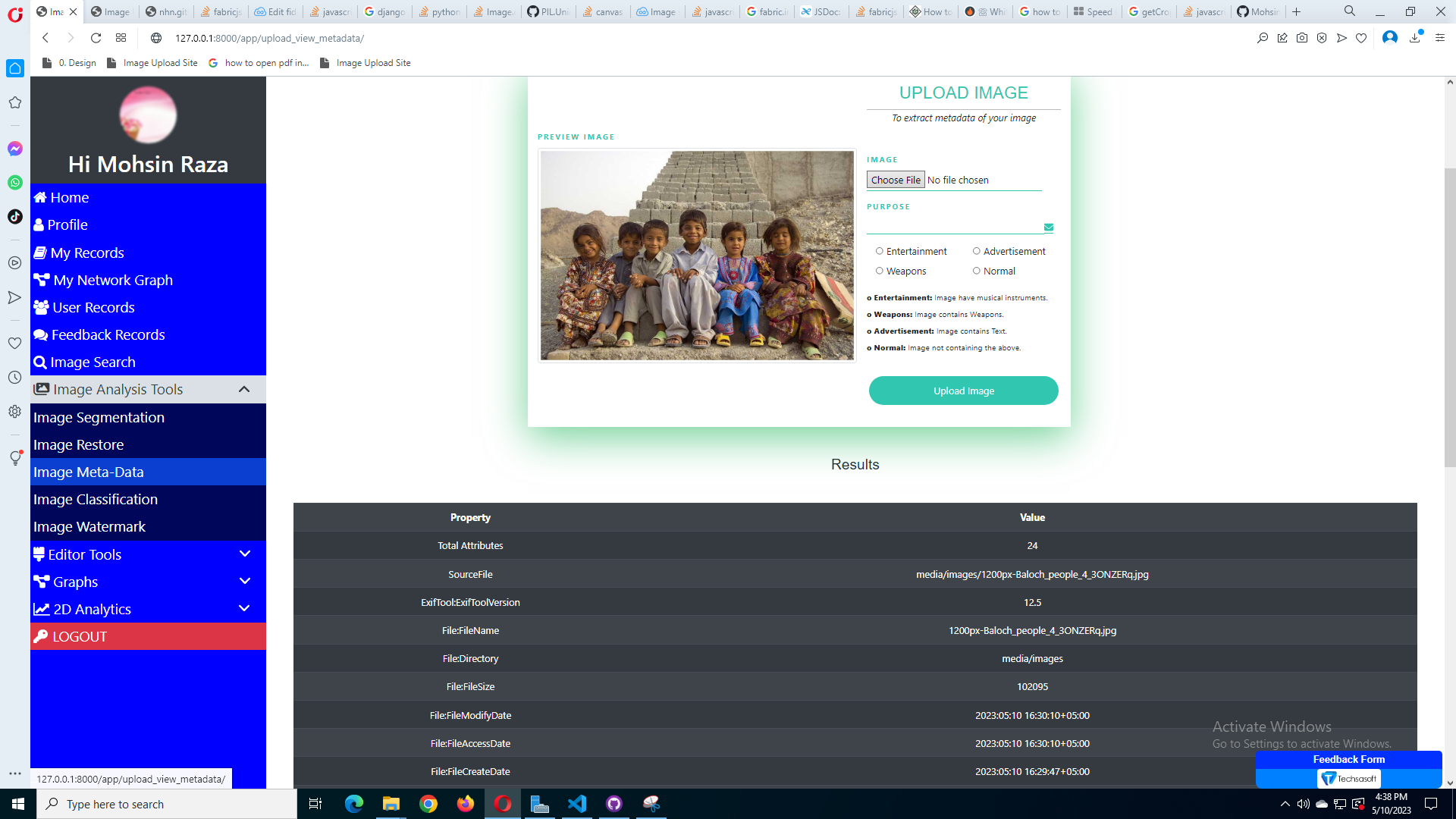Open sidebar settings gear icon
The image size is (1456, 819).
(x=14, y=412)
